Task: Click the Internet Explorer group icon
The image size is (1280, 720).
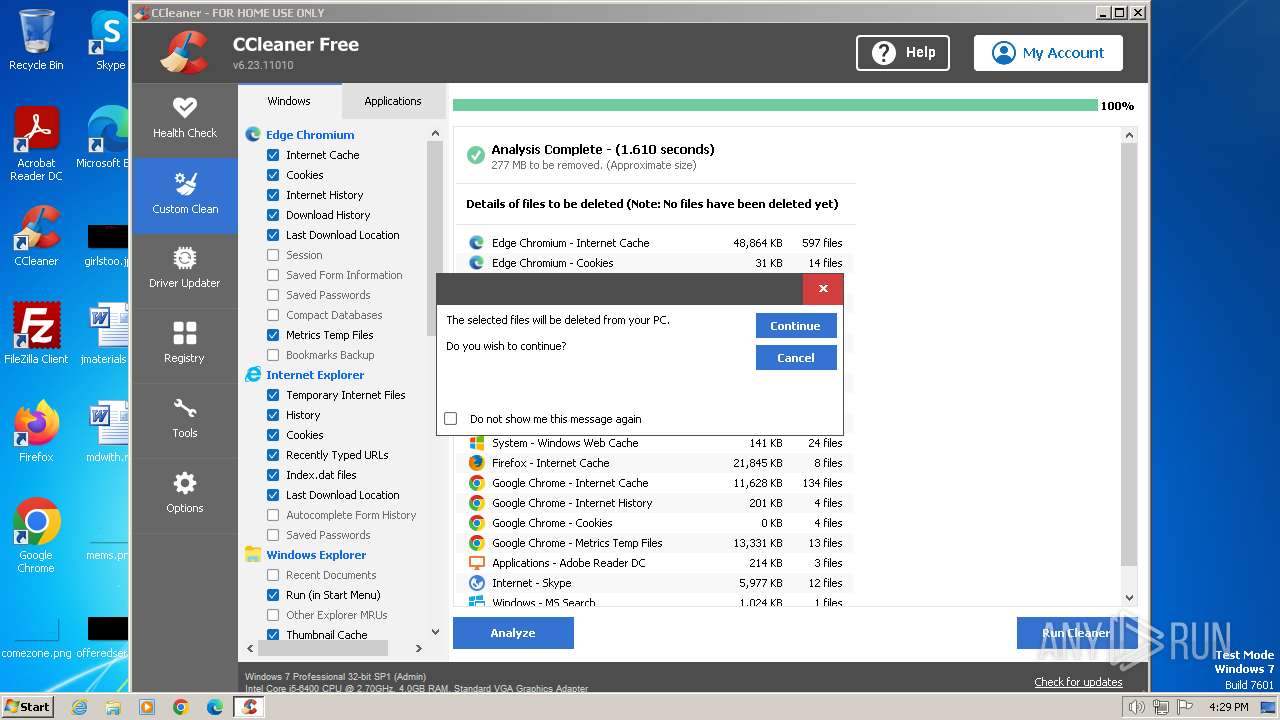Action: click(253, 374)
